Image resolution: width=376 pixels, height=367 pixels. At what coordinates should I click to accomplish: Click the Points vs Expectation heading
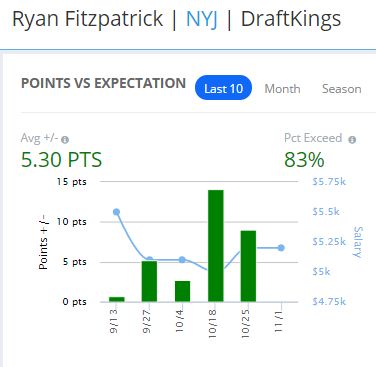click(103, 83)
